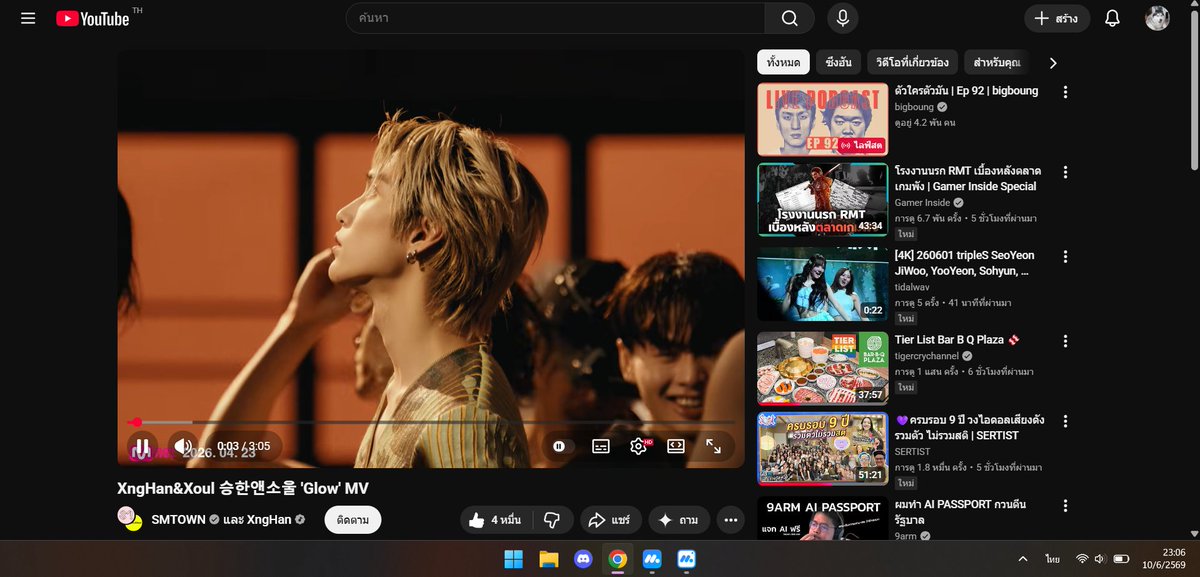
Task: Open File Explorer from the taskbar
Action: (x=548, y=558)
